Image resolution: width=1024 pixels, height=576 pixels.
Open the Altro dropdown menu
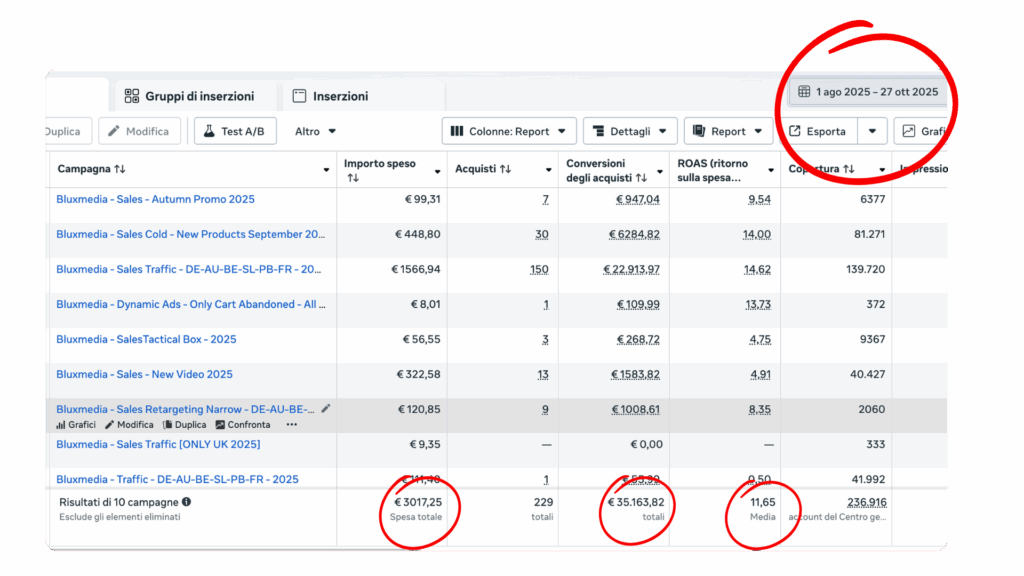pos(315,131)
